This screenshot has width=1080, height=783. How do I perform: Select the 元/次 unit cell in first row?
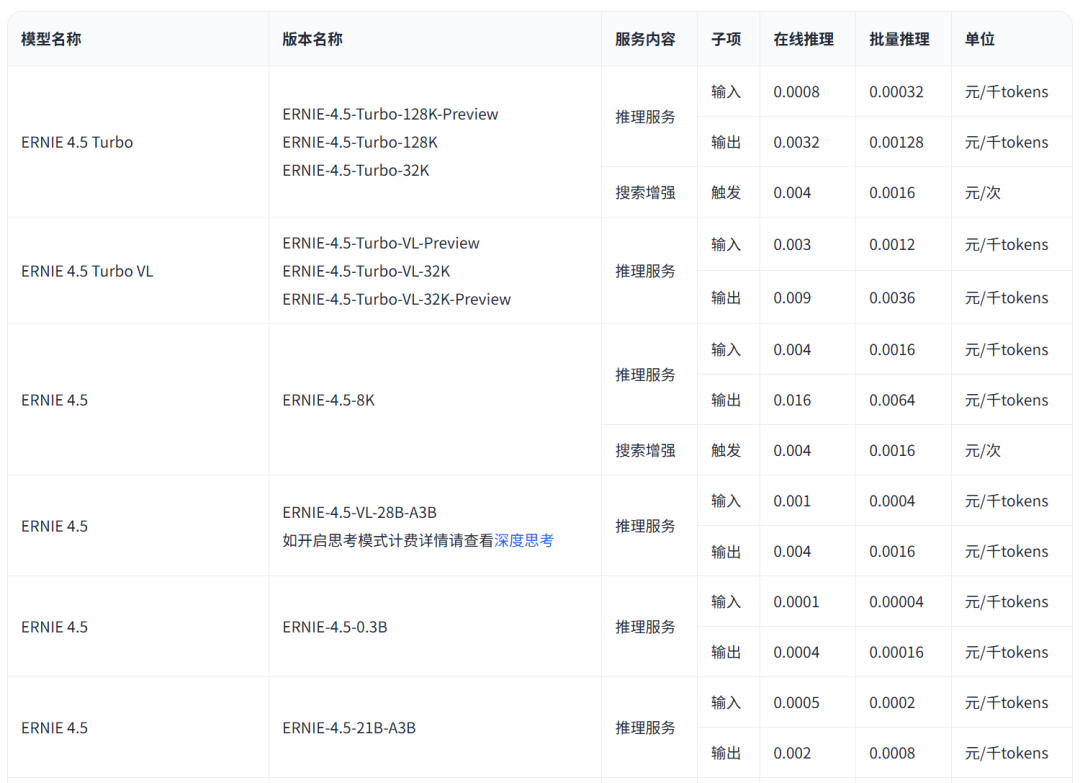click(984, 192)
